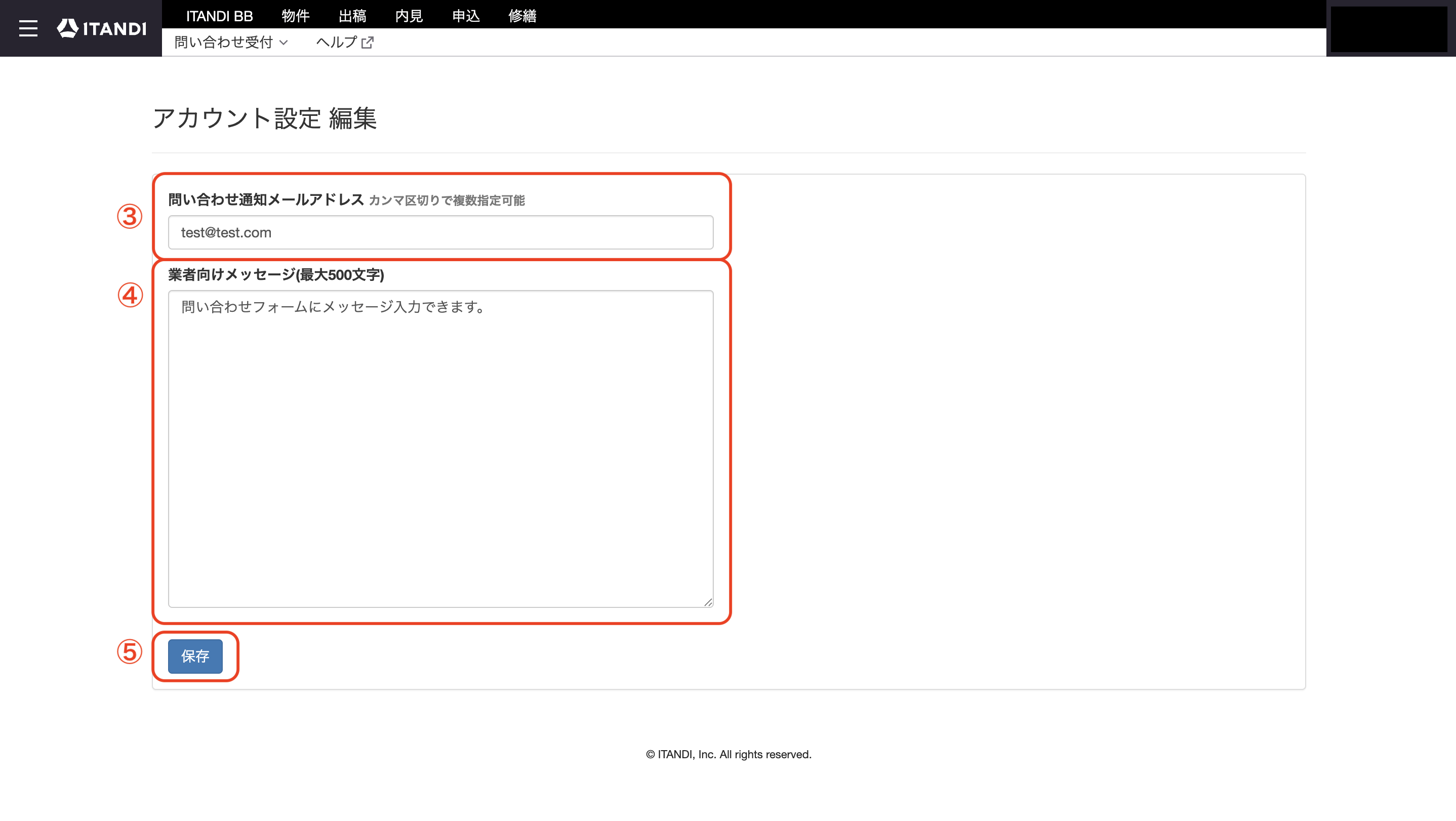The height and width of the screenshot is (821, 1456).
Task: Click the 保存 button
Action: click(195, 656)
